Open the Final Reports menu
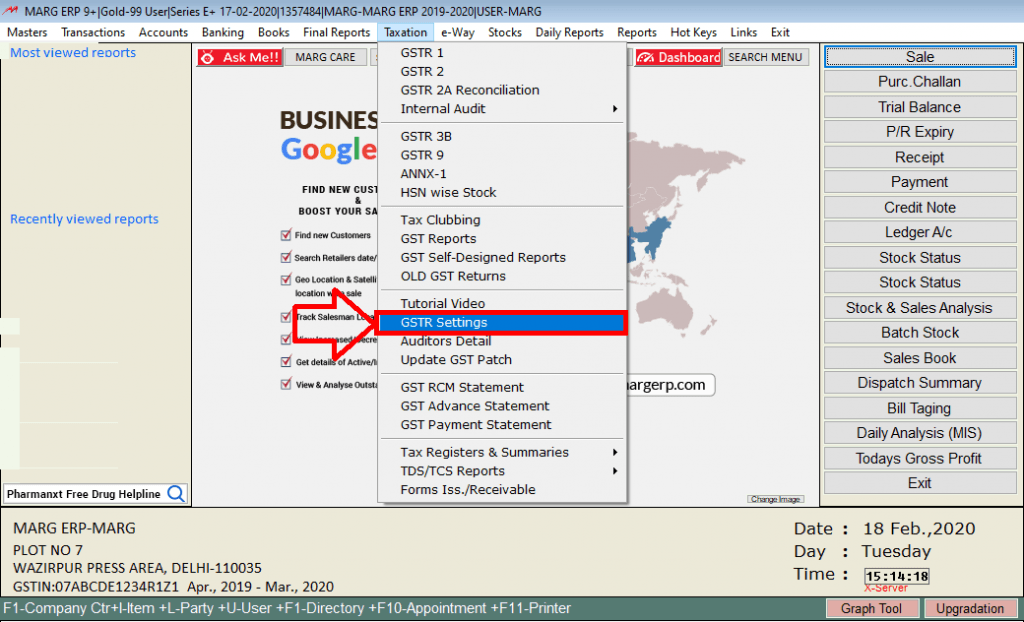The image size is (1024, 622). click(336, 32)
